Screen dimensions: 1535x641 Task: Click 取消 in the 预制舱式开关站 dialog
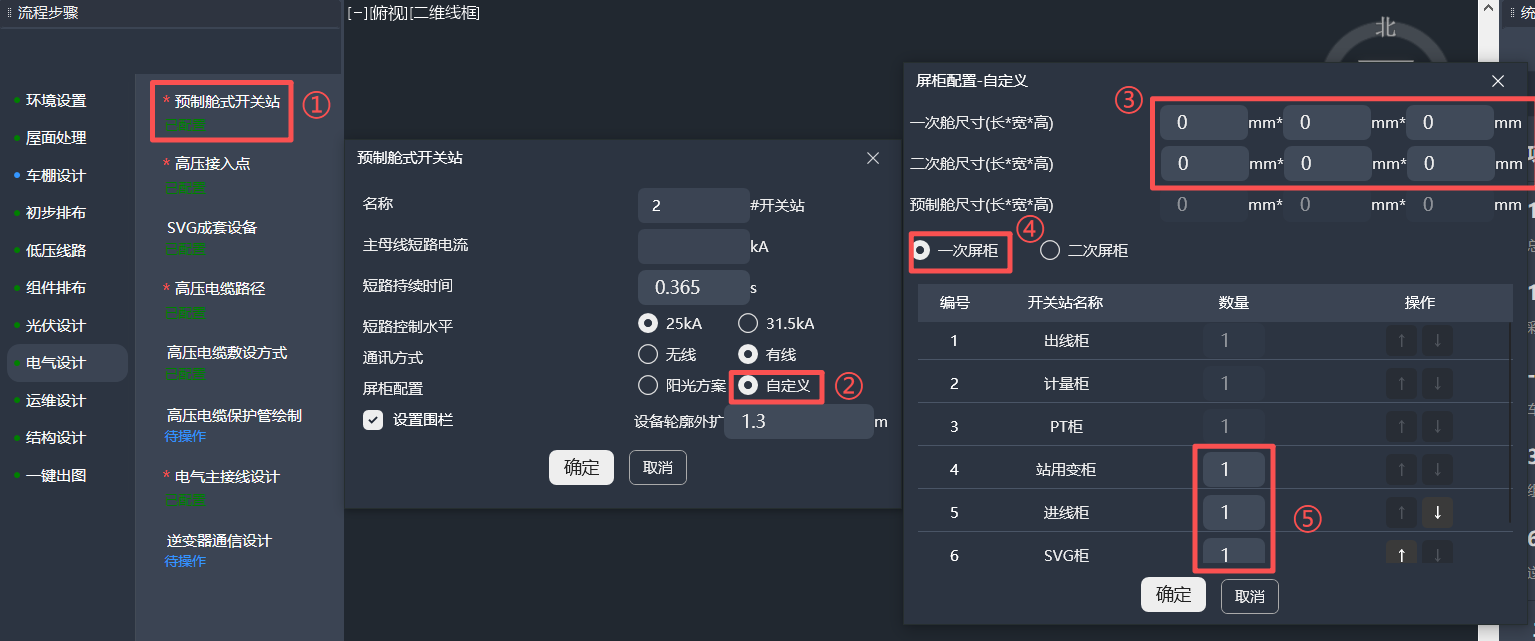(657, 468)
